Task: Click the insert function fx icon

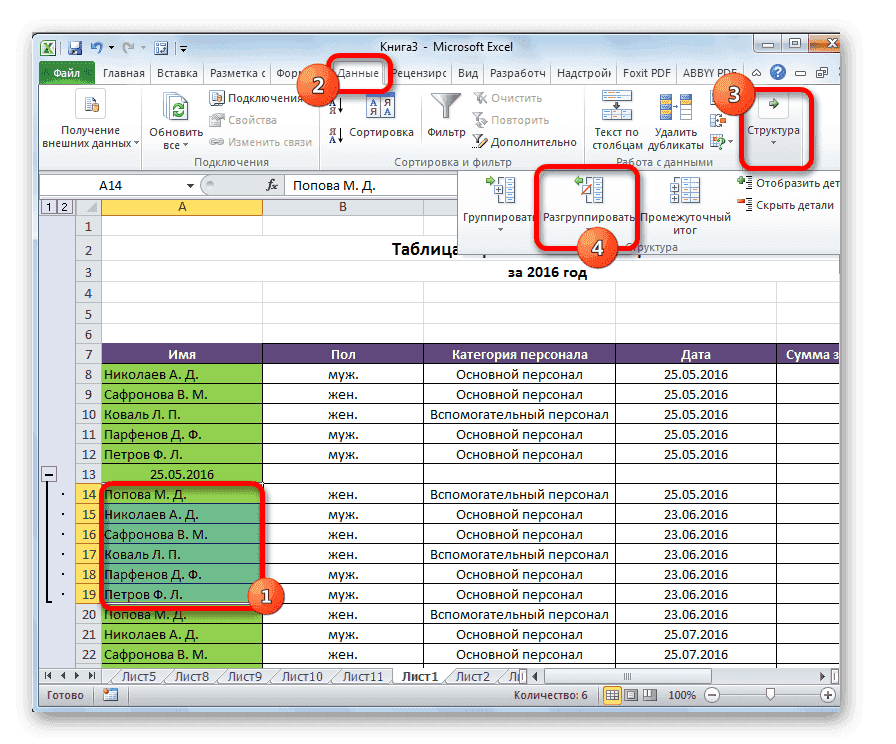Action: (271, 185)
